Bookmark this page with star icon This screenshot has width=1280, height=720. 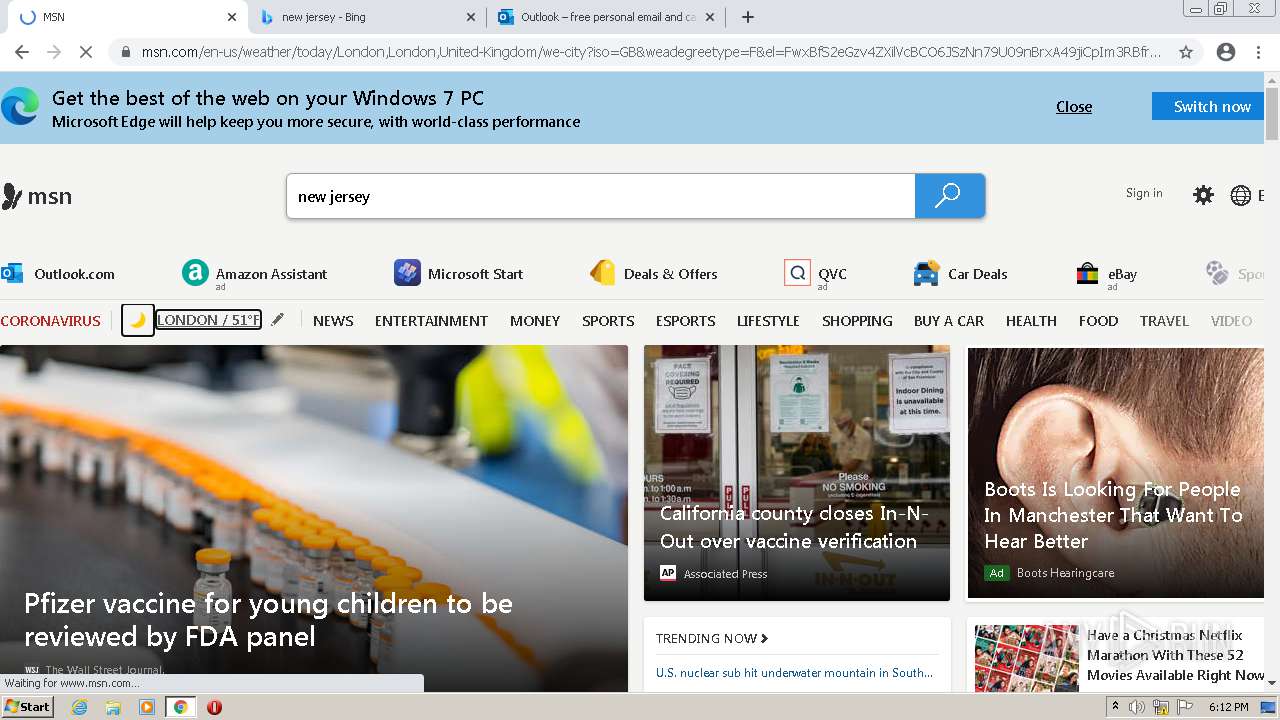1186,52
